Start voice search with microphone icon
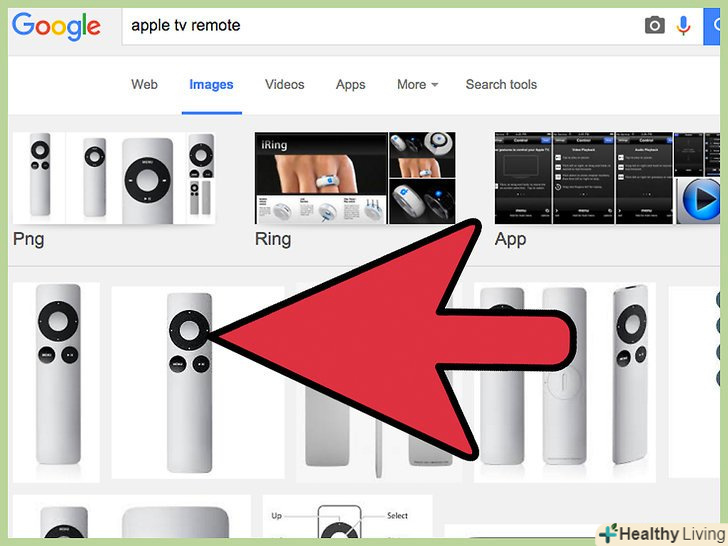 [x=683, y=26]
